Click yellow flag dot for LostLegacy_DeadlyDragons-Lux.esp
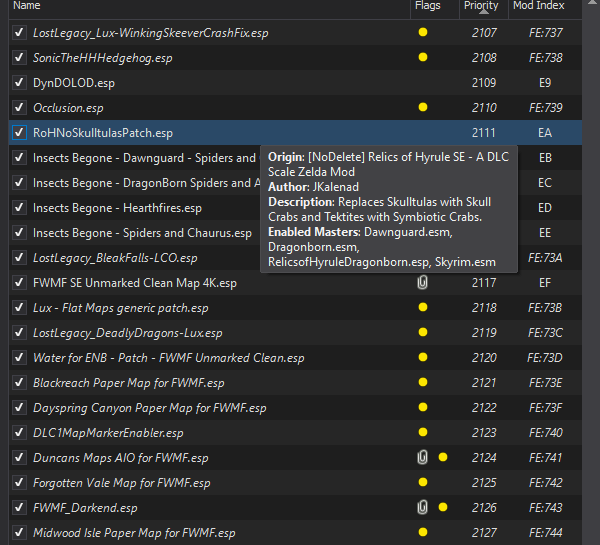 coord(423,332)
